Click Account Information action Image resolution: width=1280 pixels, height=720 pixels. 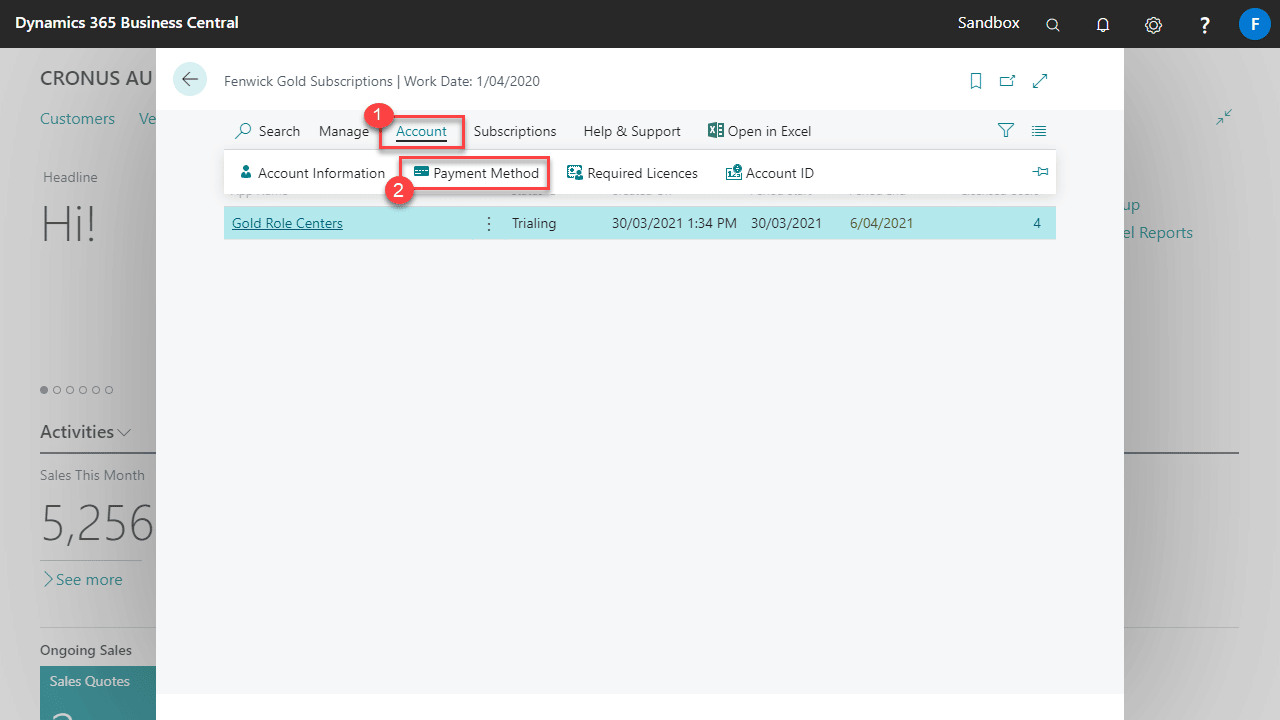tap(312, 173)
